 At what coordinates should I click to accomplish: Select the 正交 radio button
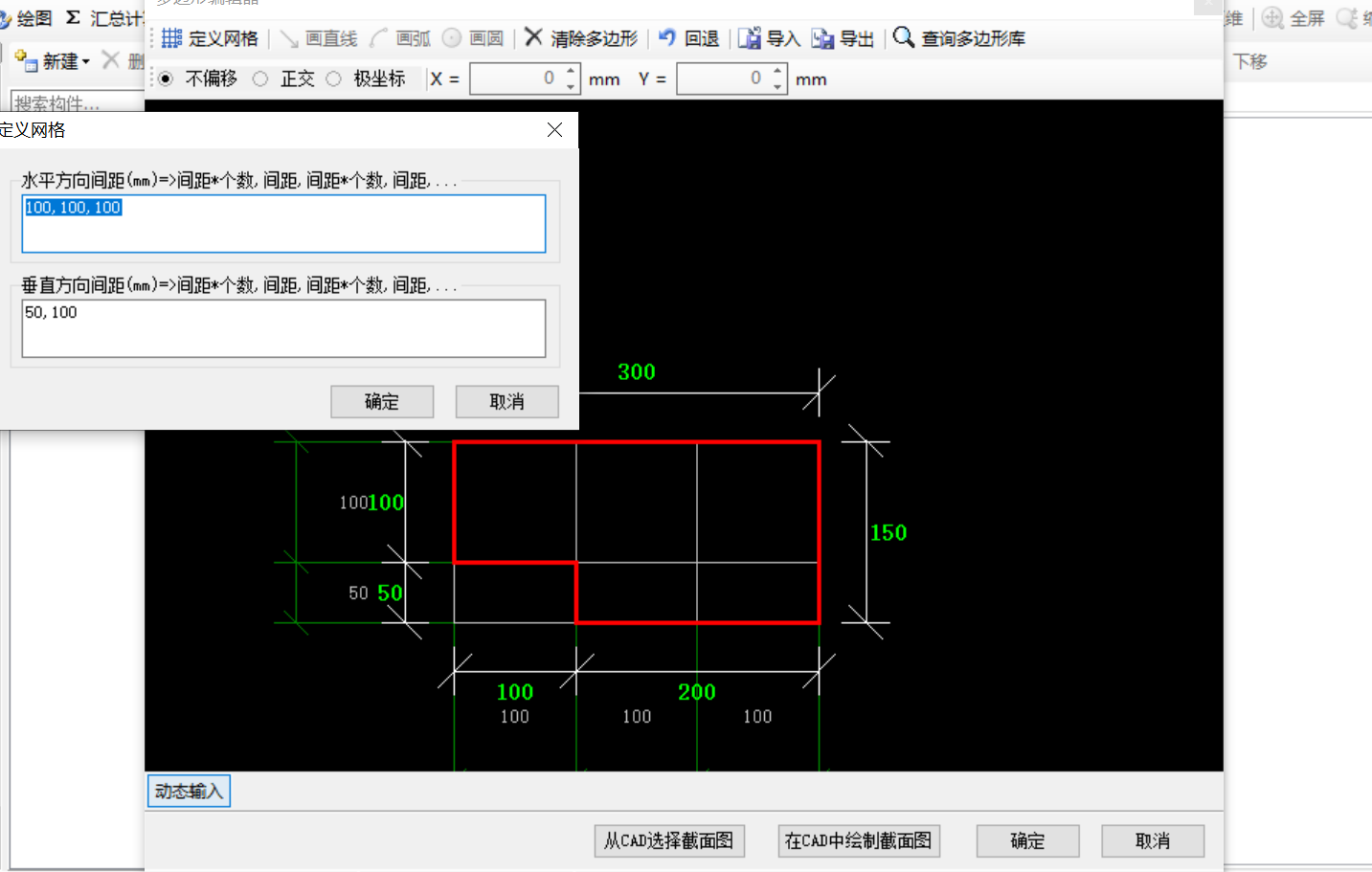pyautogui.click(x=260, y=78)
